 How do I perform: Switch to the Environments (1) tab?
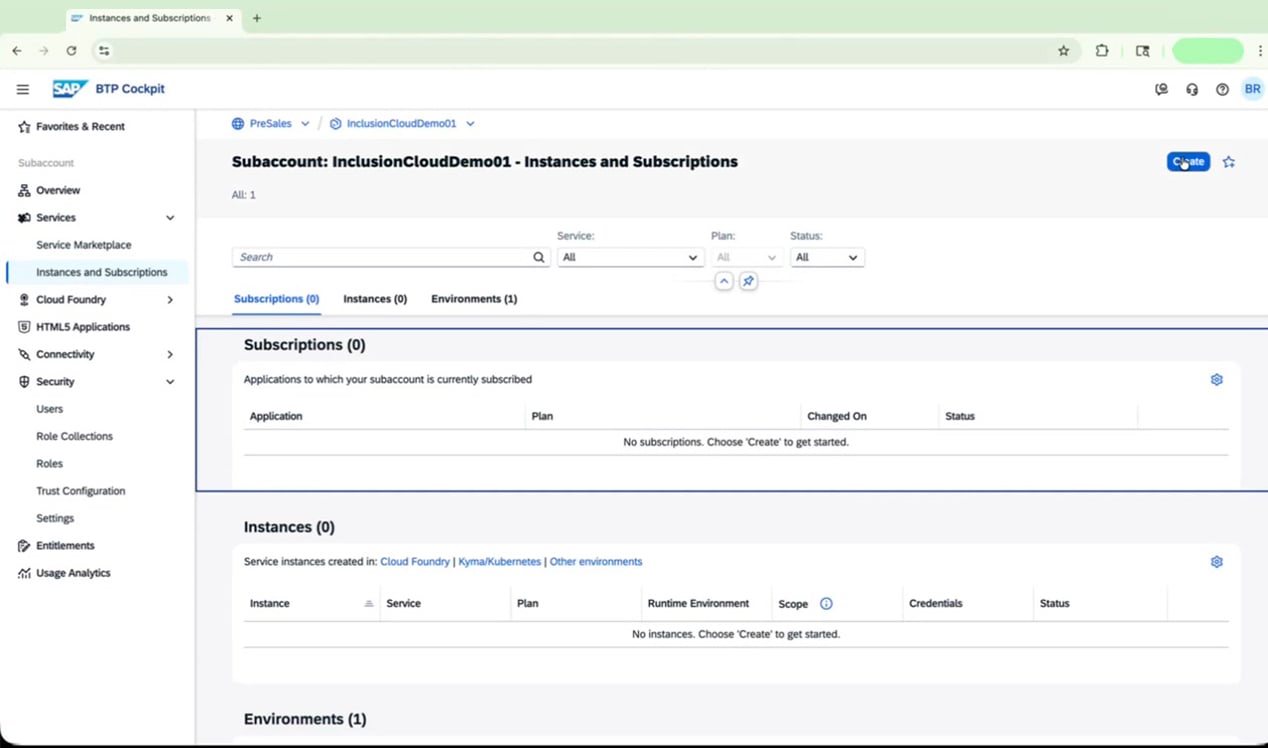click(x=474, y=299)
